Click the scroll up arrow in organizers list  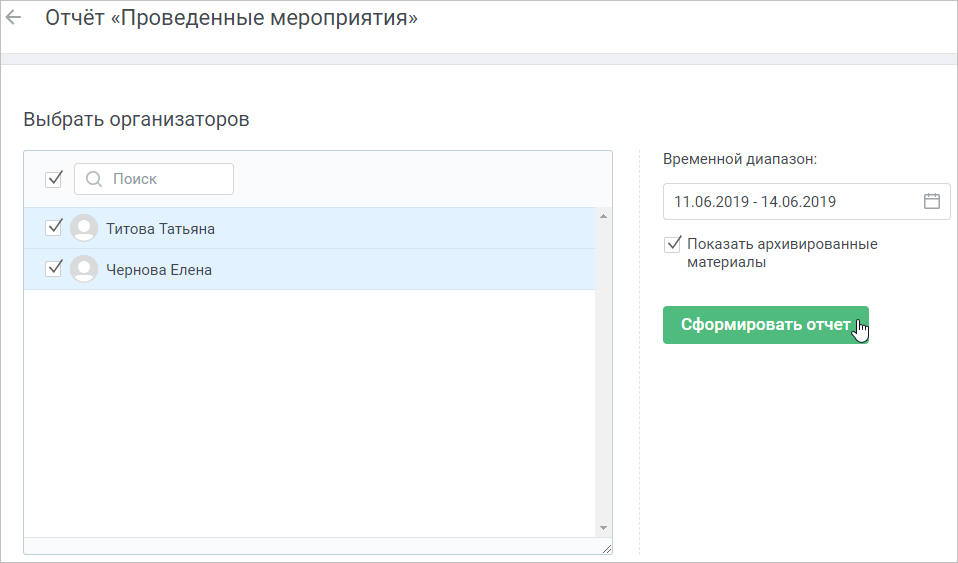[604, 216]
